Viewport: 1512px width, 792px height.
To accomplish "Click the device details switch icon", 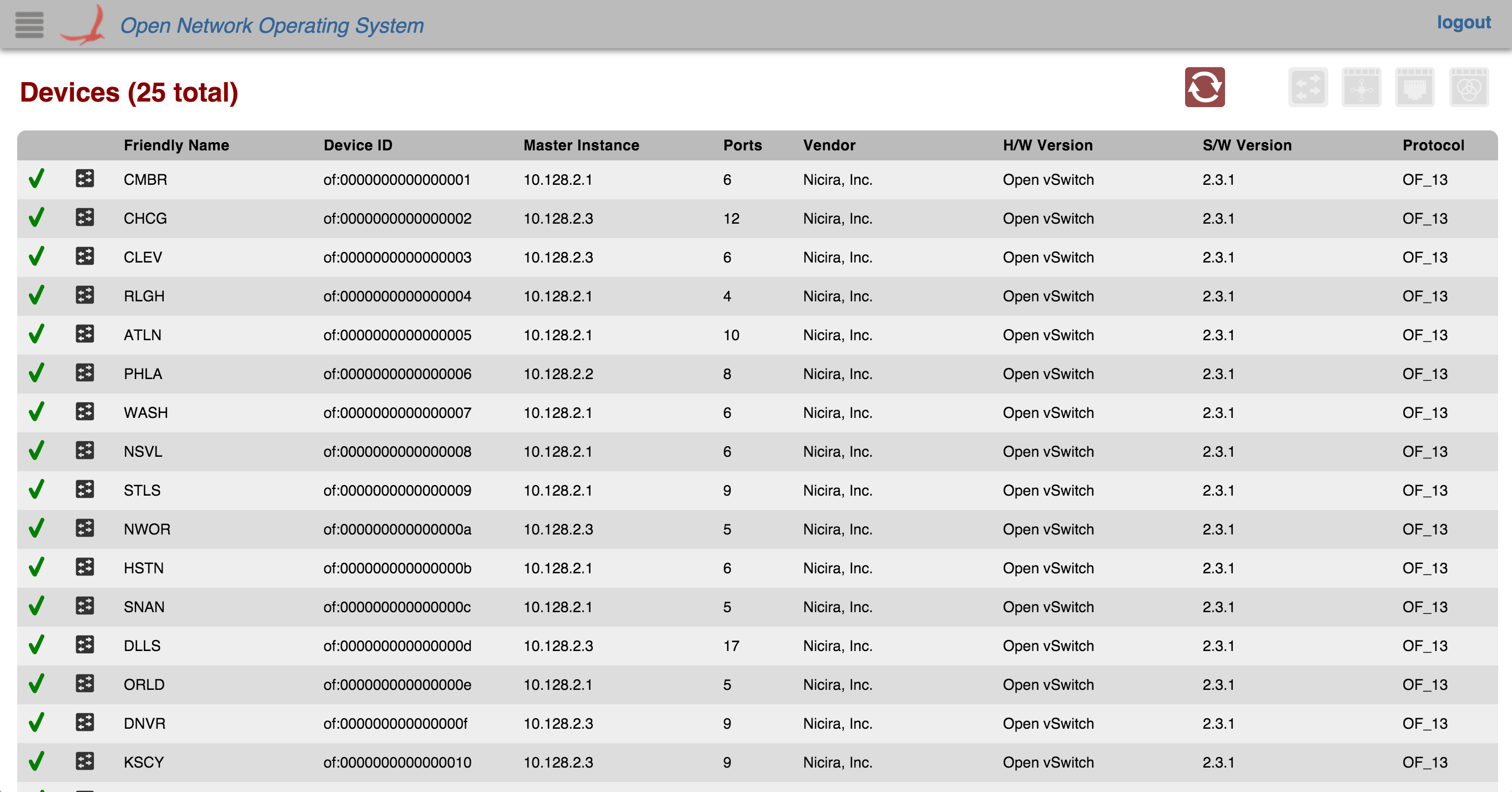I will coord(1307,88).
